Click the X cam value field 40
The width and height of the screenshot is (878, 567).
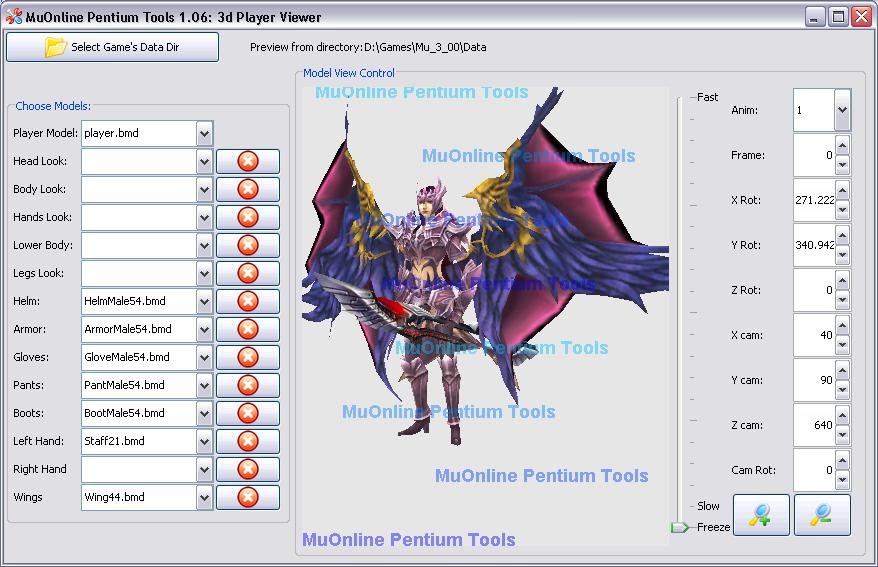pyautogui.click(x=814, y=335)
